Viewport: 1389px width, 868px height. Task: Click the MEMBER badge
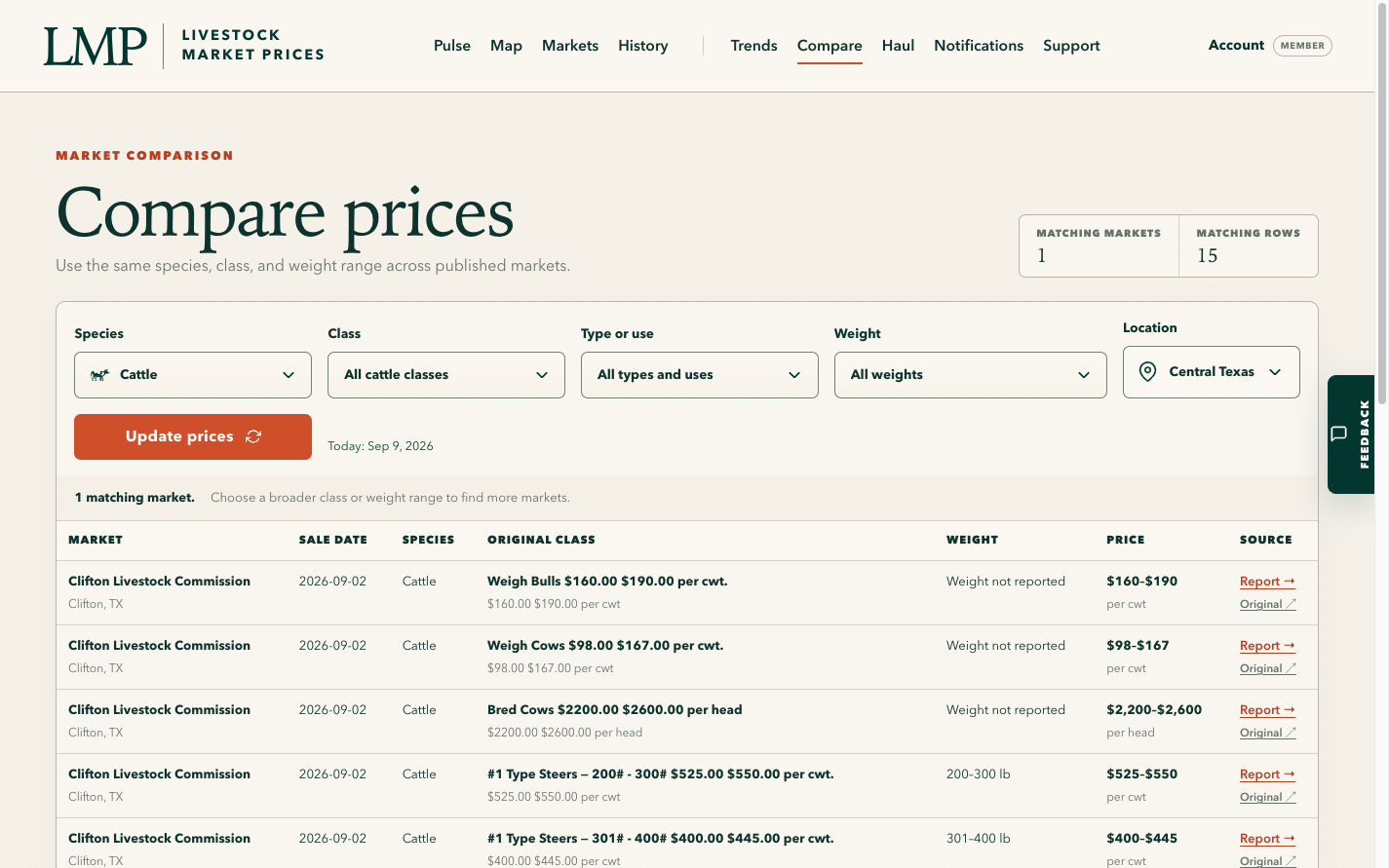point(1302,46)
